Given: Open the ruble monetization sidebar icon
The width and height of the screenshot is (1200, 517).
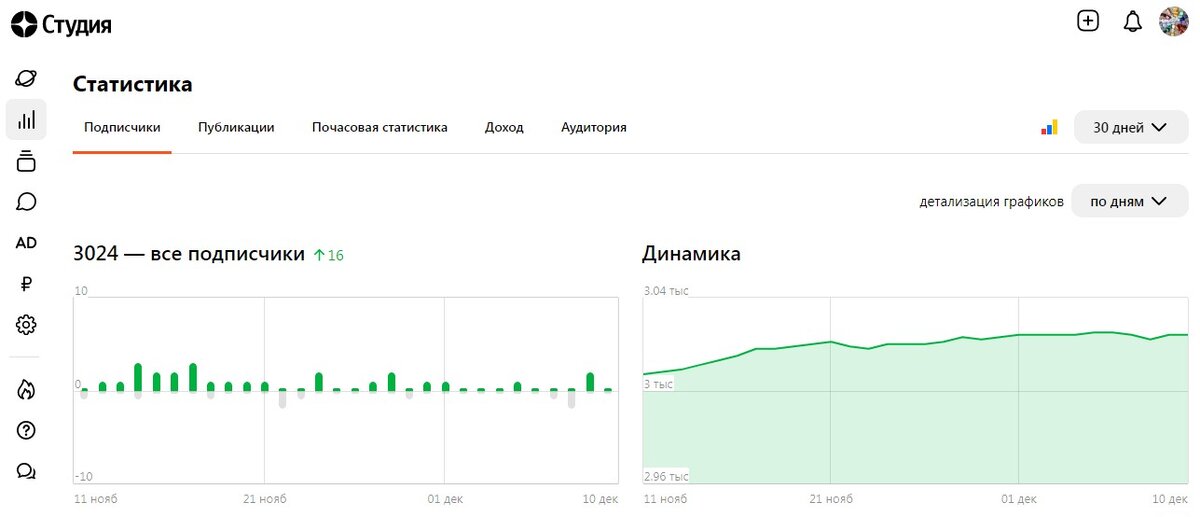Looking at the screenshot, I should click(26, 284).
